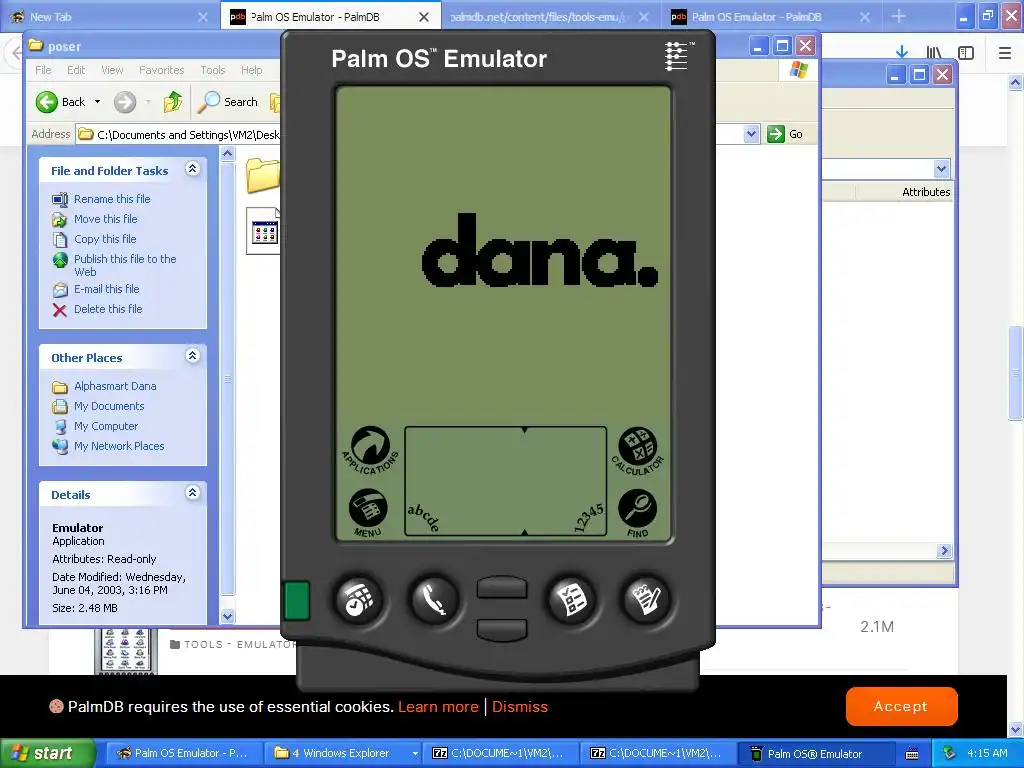
Task: Click Dismiss in cookie banner
Action: [x=520, y=707]
